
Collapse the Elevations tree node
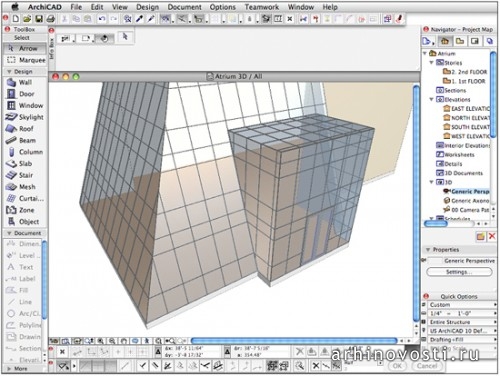click(x=432, y=99)
